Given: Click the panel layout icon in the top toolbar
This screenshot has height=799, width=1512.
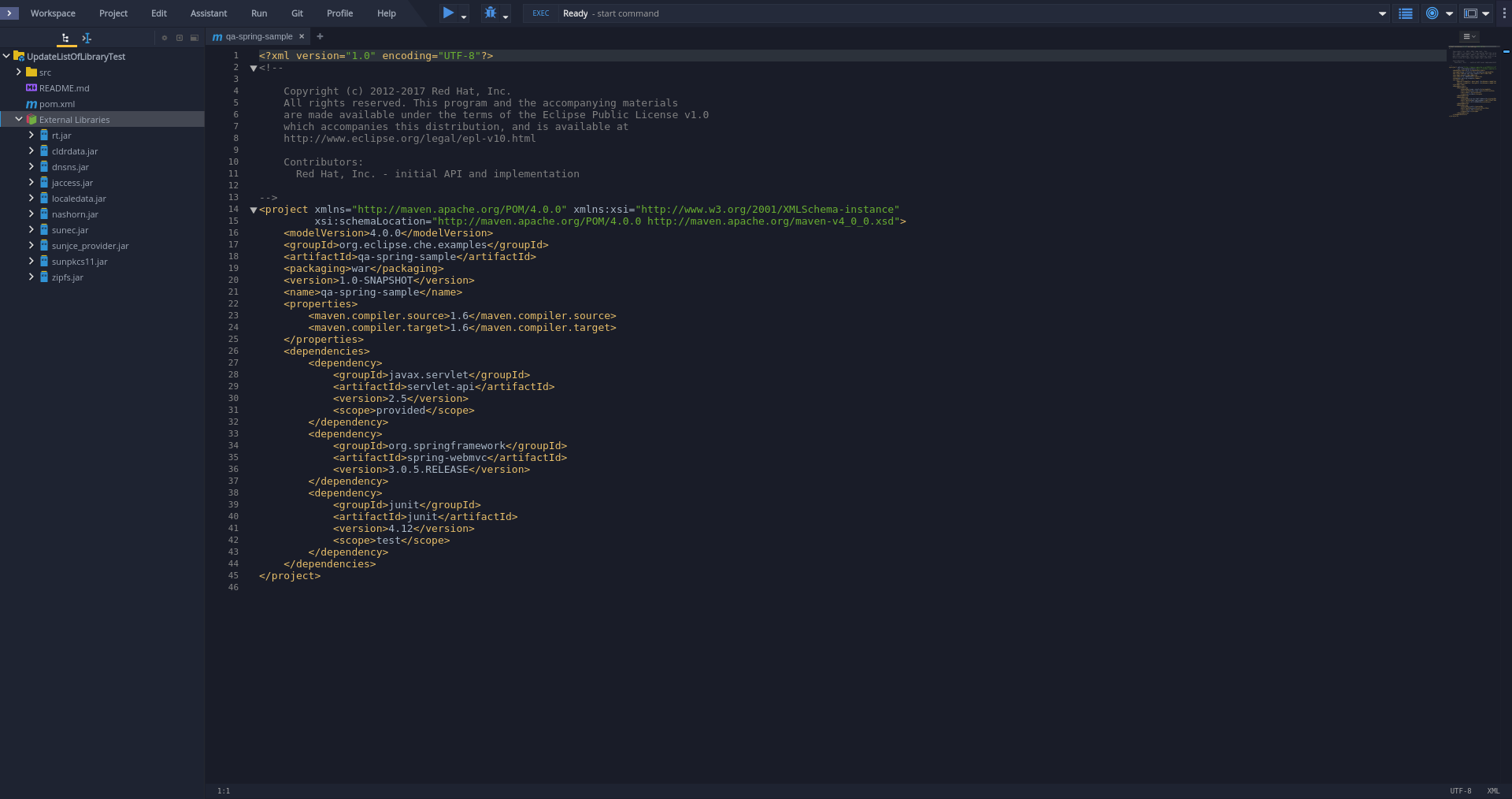Looking at the screenshot, I should [x=1470, y=13].
